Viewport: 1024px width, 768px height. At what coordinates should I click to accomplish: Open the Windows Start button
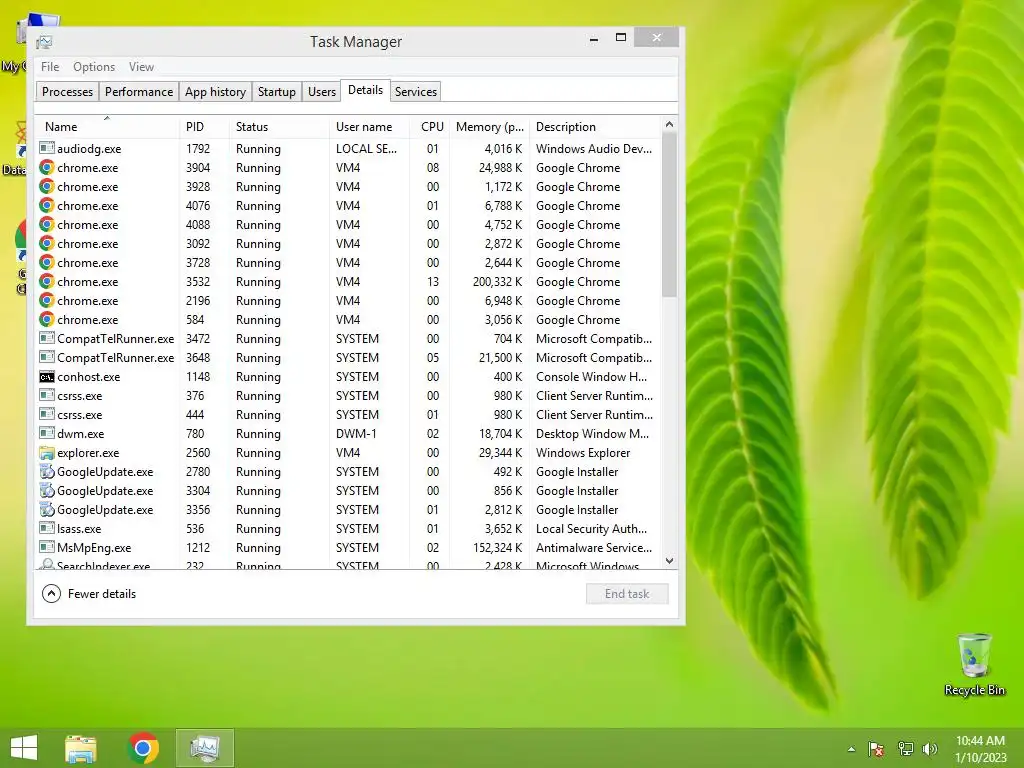(24, 748)
